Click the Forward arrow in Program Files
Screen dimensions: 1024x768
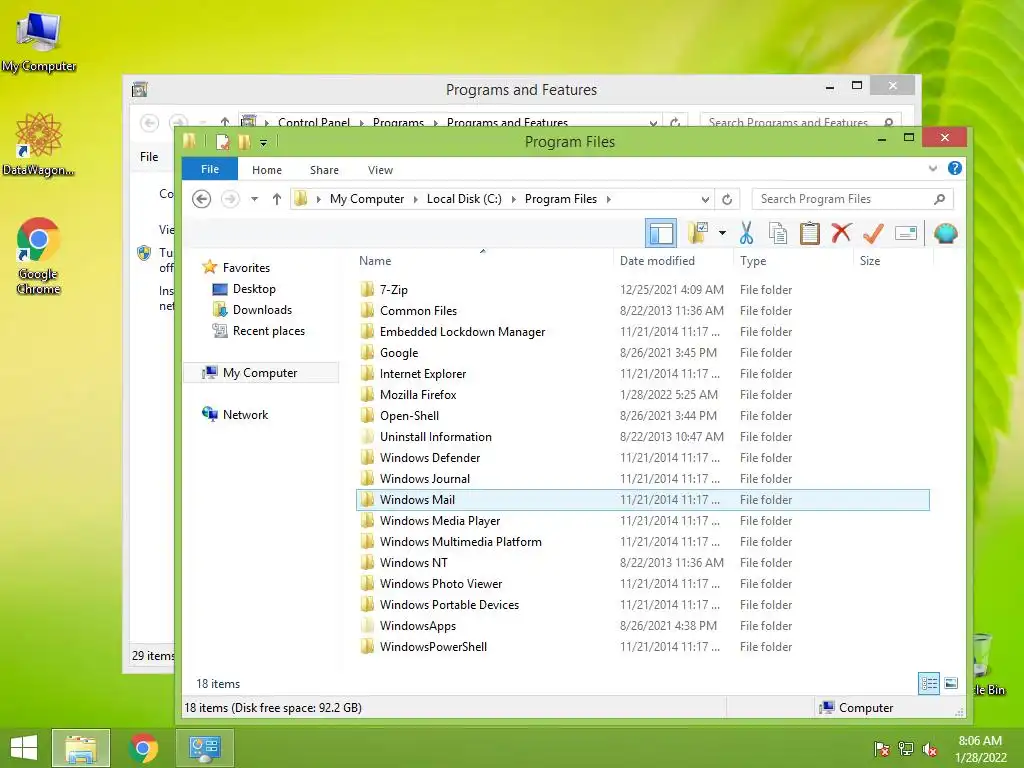[230, 199]
